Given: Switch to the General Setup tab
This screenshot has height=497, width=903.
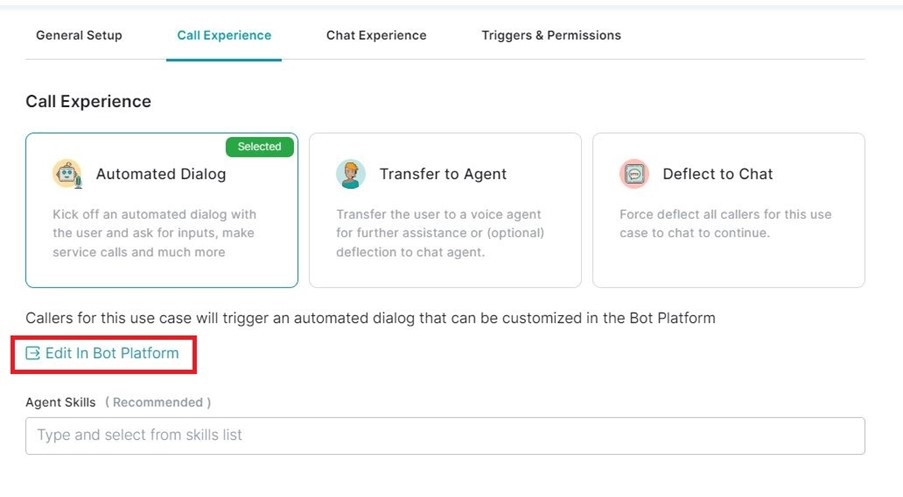Looking at the screenshot, I should 79,35.
